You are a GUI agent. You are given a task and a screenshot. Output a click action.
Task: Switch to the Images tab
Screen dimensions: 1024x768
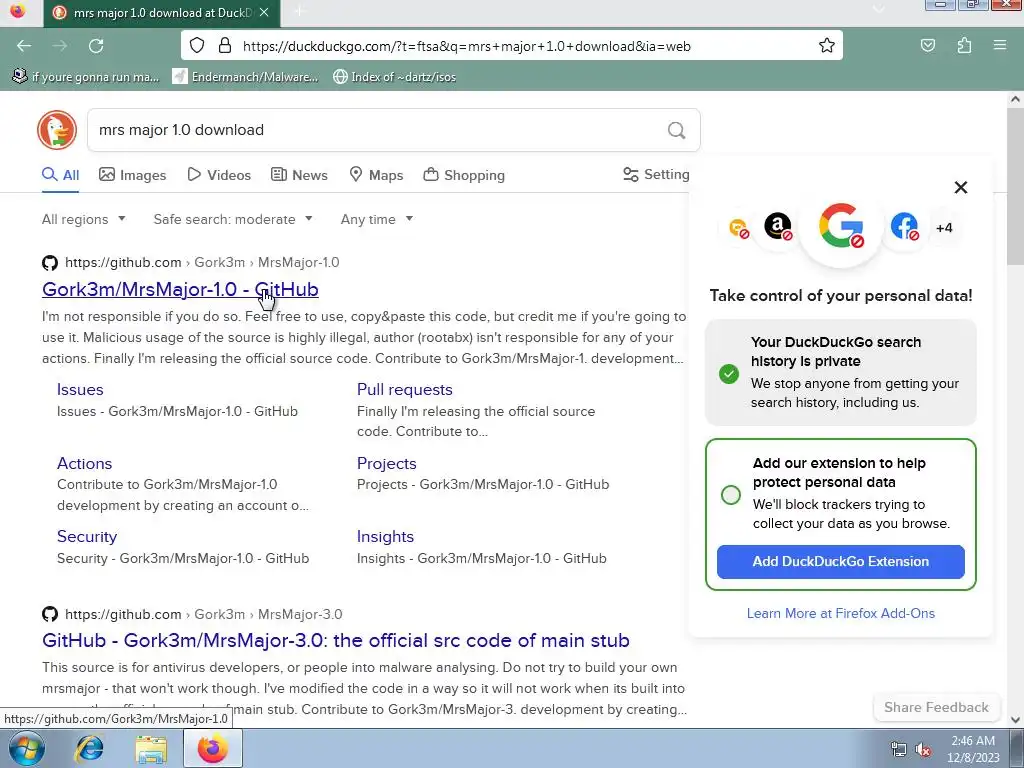click(x=133, y=175)
